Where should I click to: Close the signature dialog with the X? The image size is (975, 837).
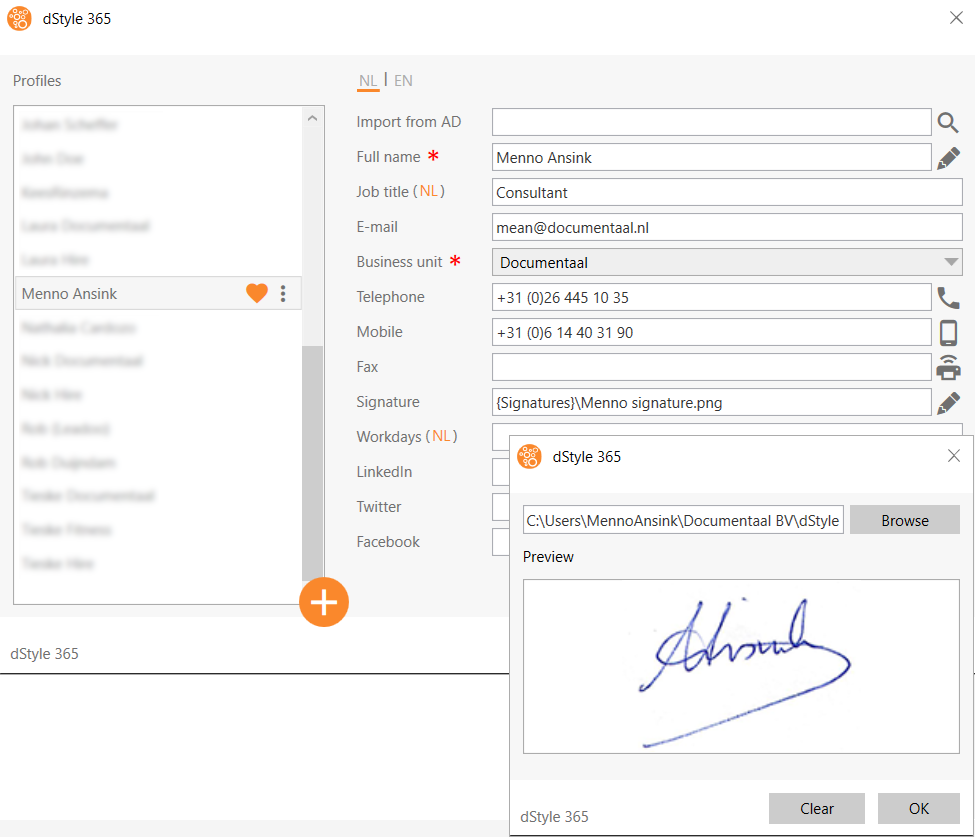pyautogui.click(x=954, y=456)
